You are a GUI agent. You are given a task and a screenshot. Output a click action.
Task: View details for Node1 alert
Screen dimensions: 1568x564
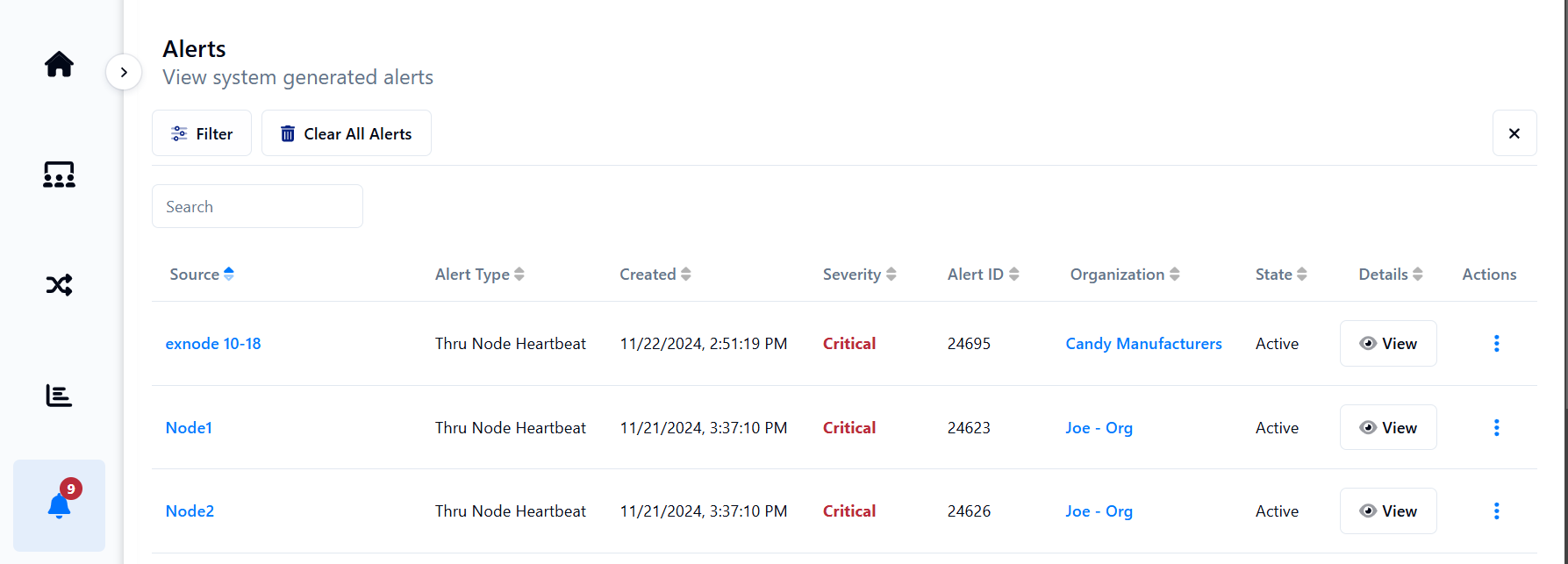pyautogui.click(x=1387, y=428)
